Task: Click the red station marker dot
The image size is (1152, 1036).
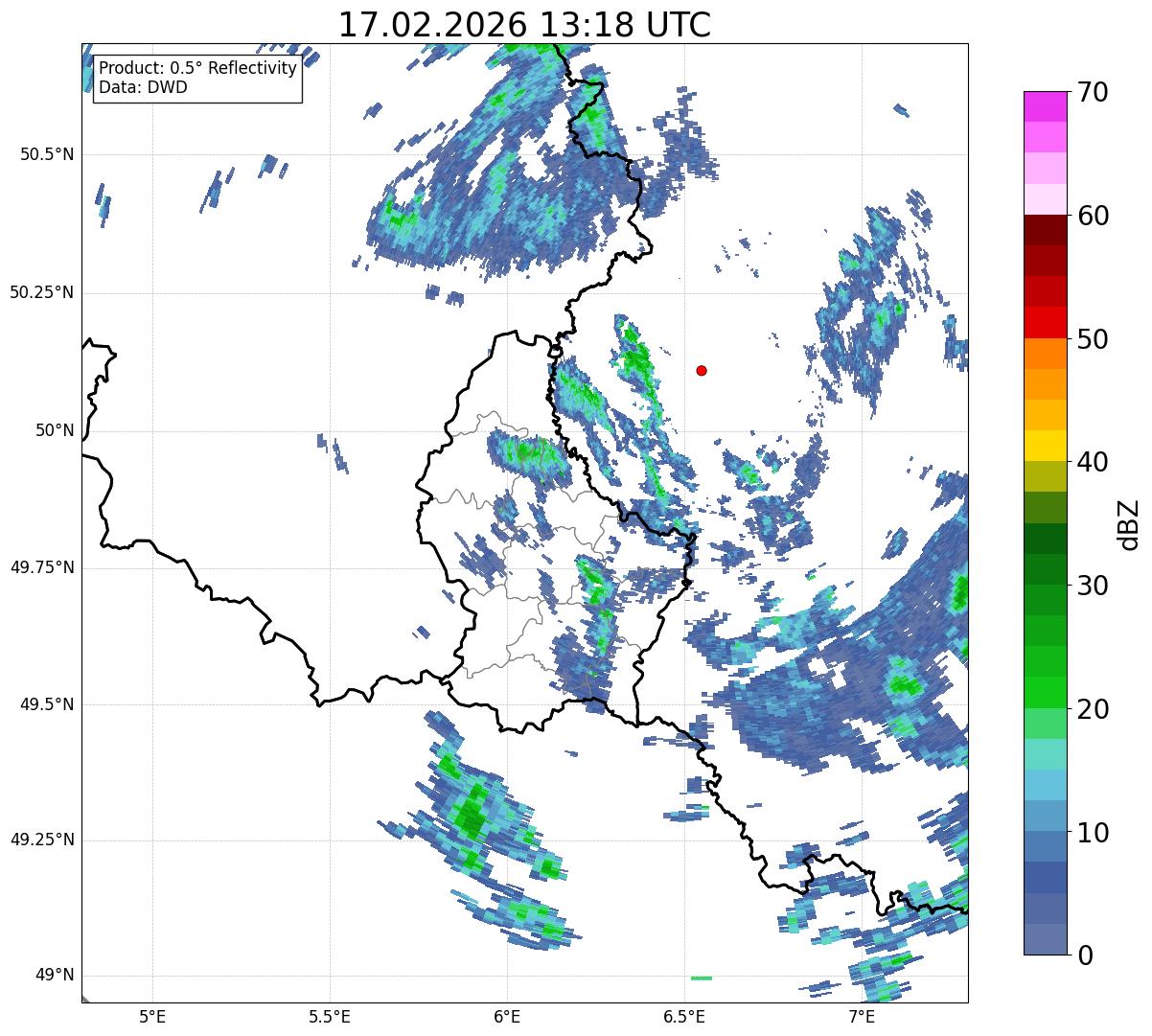Action: pyautogui.click(x=702, y=370)
